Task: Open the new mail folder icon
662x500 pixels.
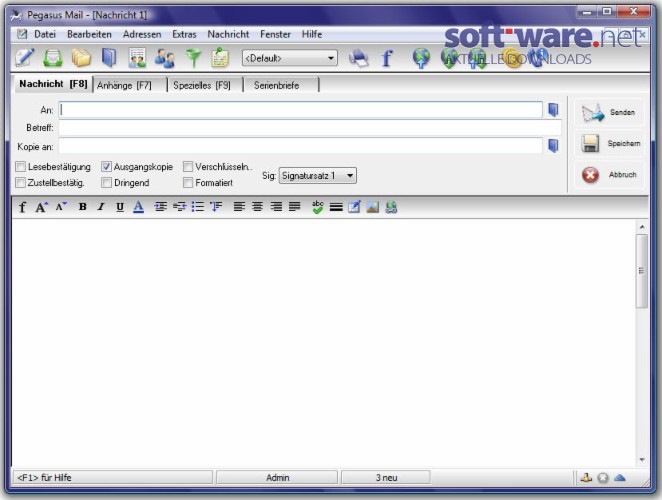Action: click(x=53, y=57)
